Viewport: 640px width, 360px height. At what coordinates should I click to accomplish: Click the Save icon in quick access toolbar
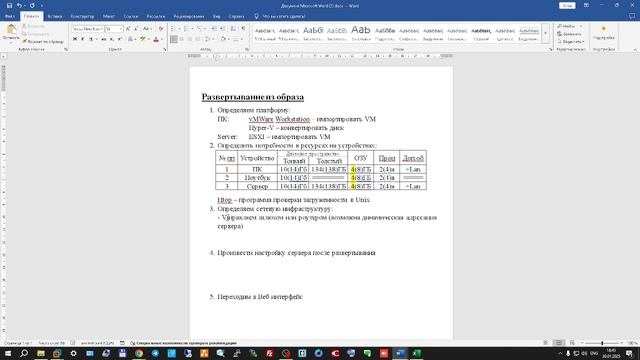9,6
